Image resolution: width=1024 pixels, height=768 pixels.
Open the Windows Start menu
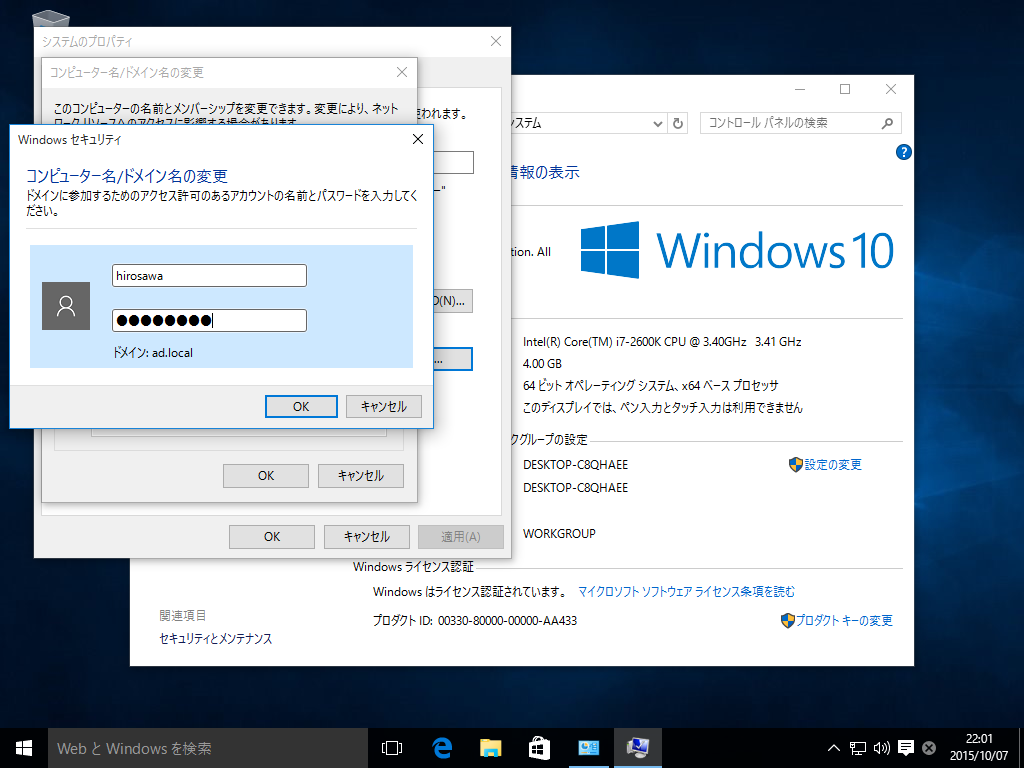tap(24, 748)
